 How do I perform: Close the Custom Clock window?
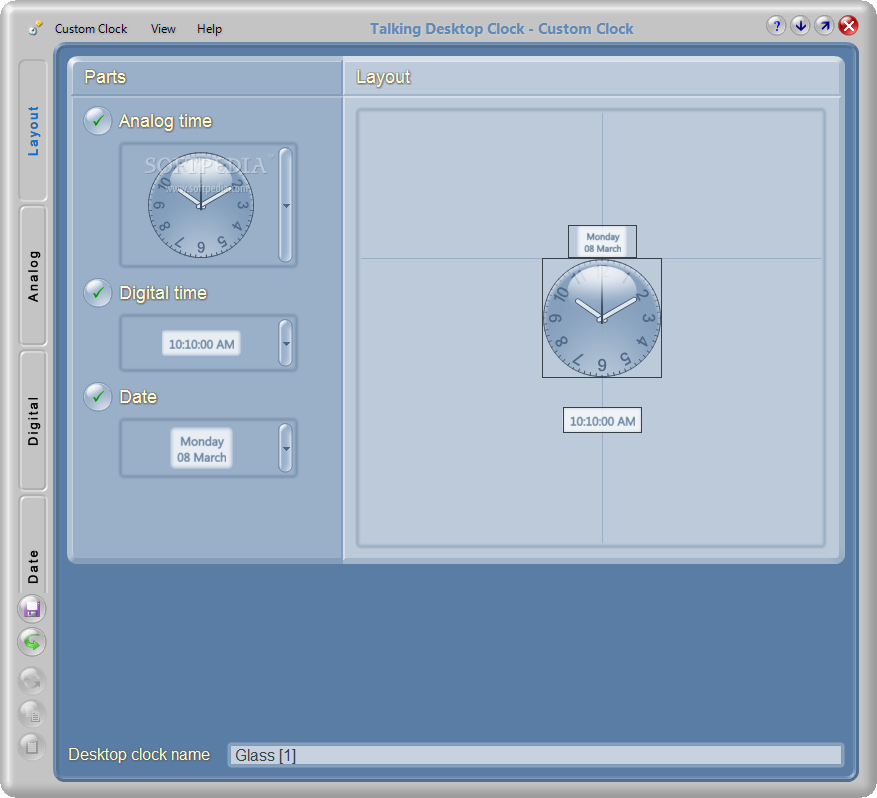coord(848,26)
